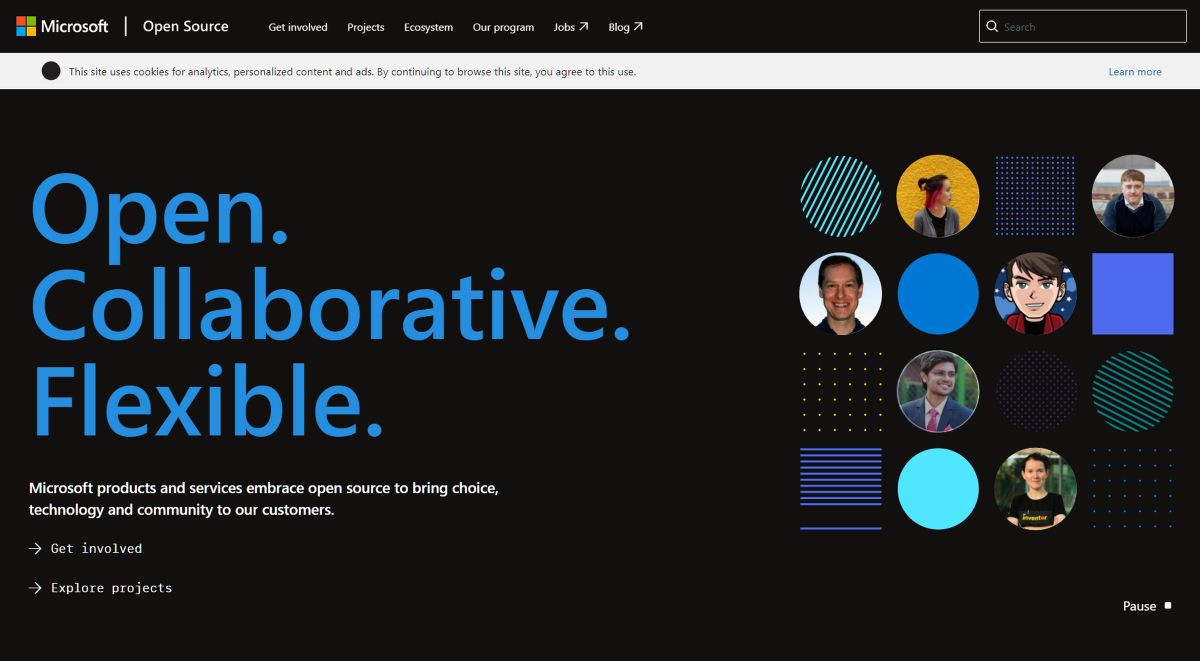Select Our program in the navigation bar

[503, 27]
